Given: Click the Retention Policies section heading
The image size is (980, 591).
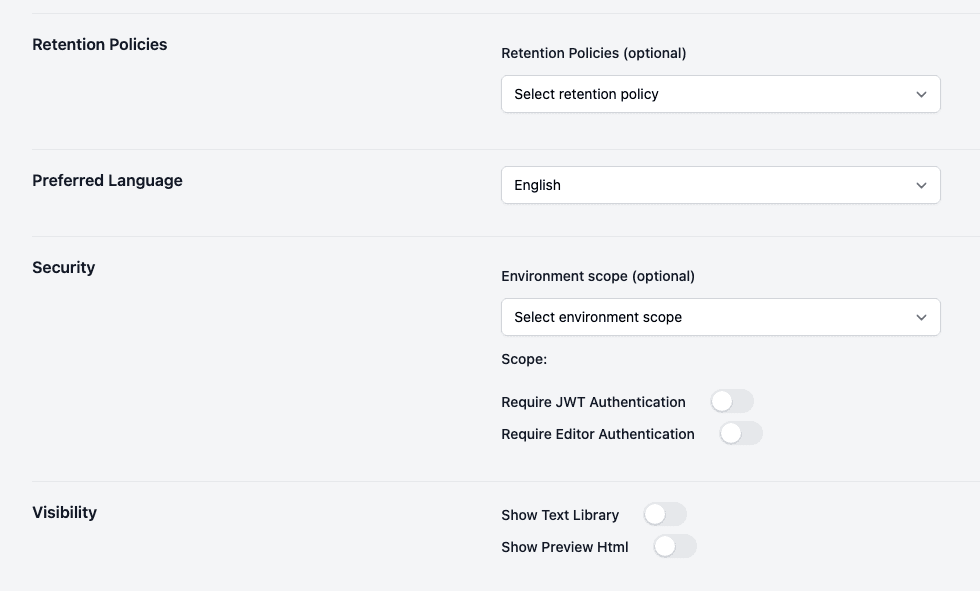Looking at the screenshot, I should (x=100, y=44).
